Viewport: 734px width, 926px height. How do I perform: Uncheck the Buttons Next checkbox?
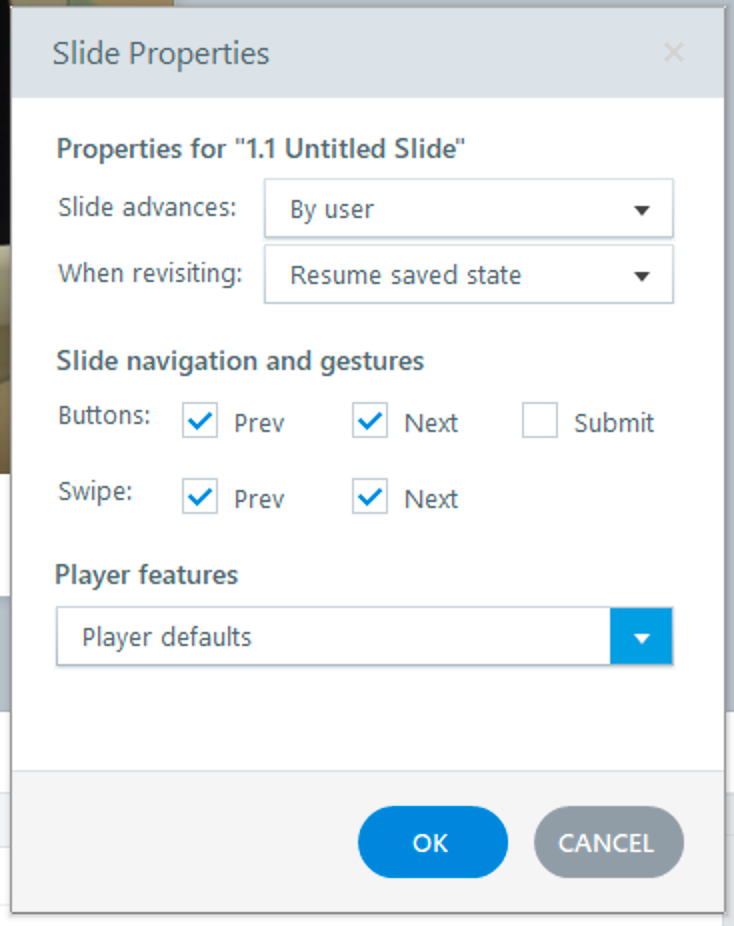(x=370, y=422)
